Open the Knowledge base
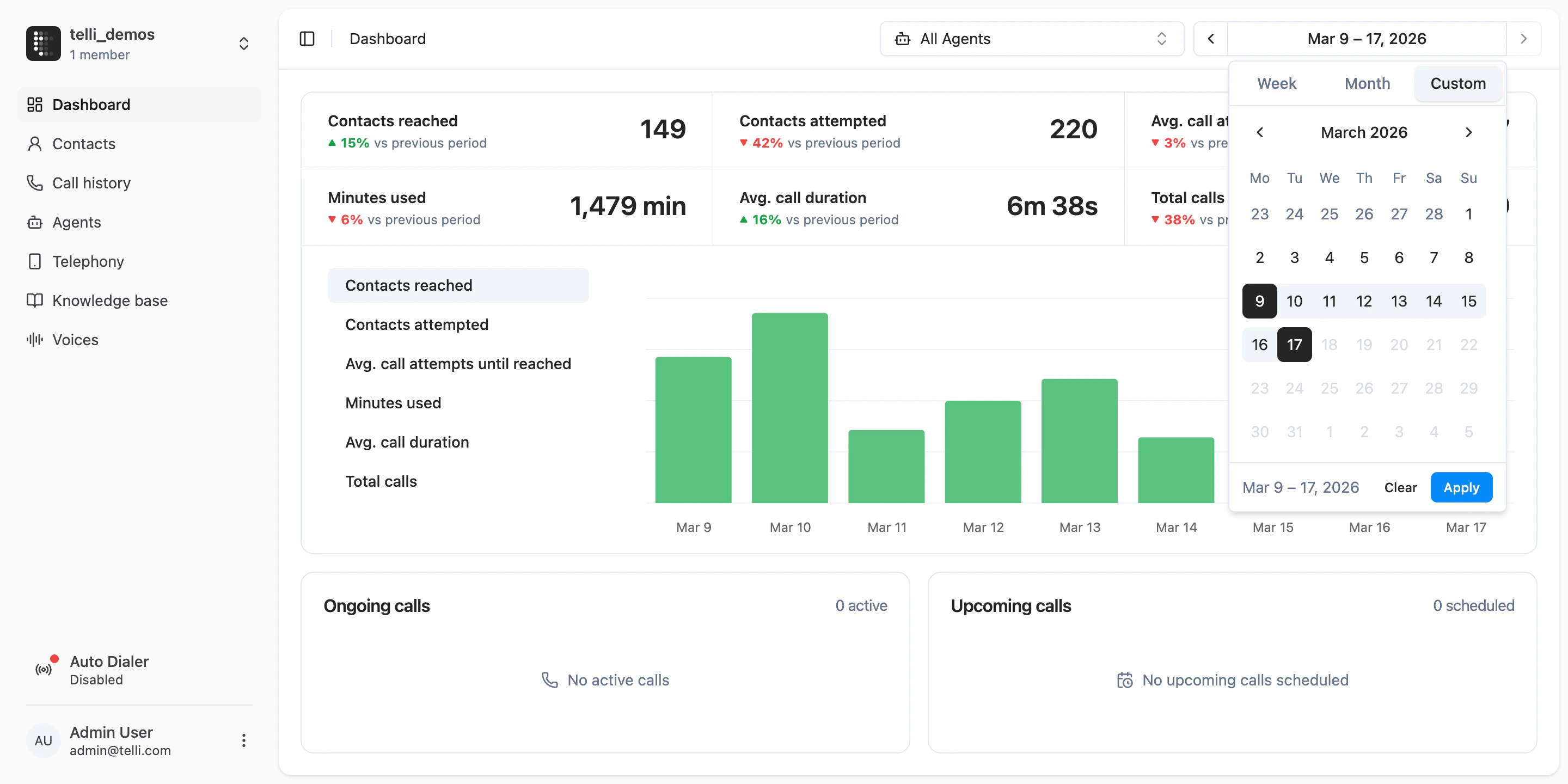Viewport: 1568px width, 784px height. coord(110,300)
